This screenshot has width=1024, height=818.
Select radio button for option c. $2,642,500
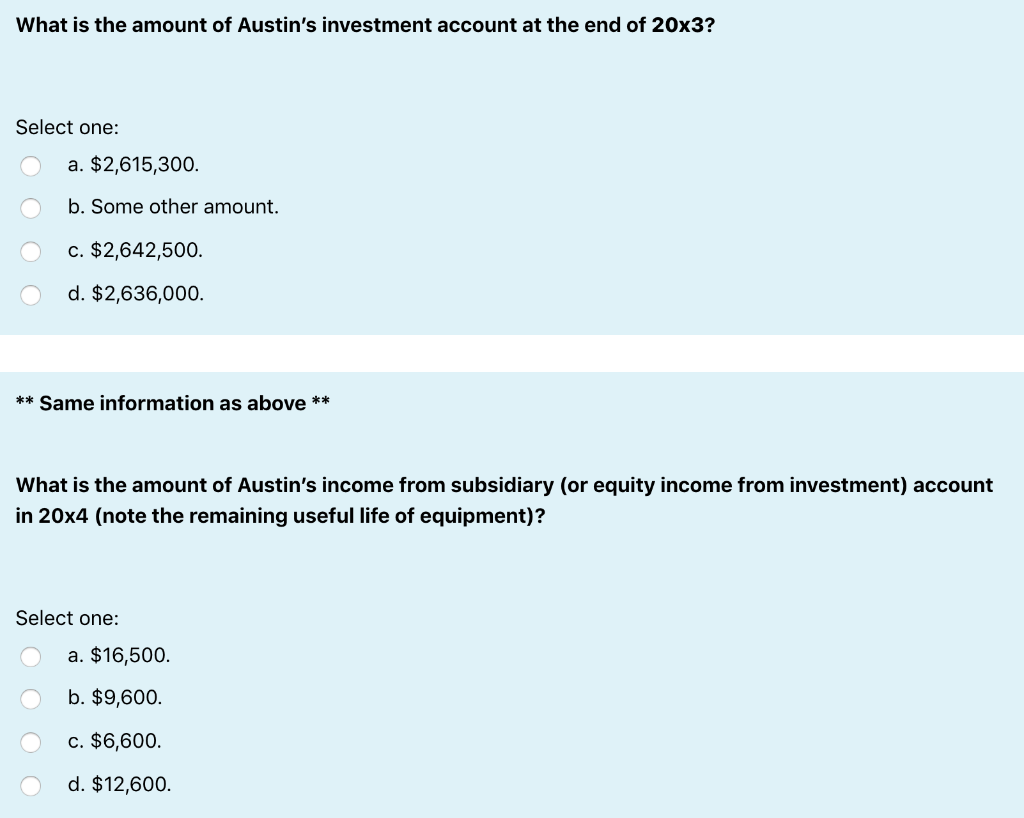click(30, 251)
